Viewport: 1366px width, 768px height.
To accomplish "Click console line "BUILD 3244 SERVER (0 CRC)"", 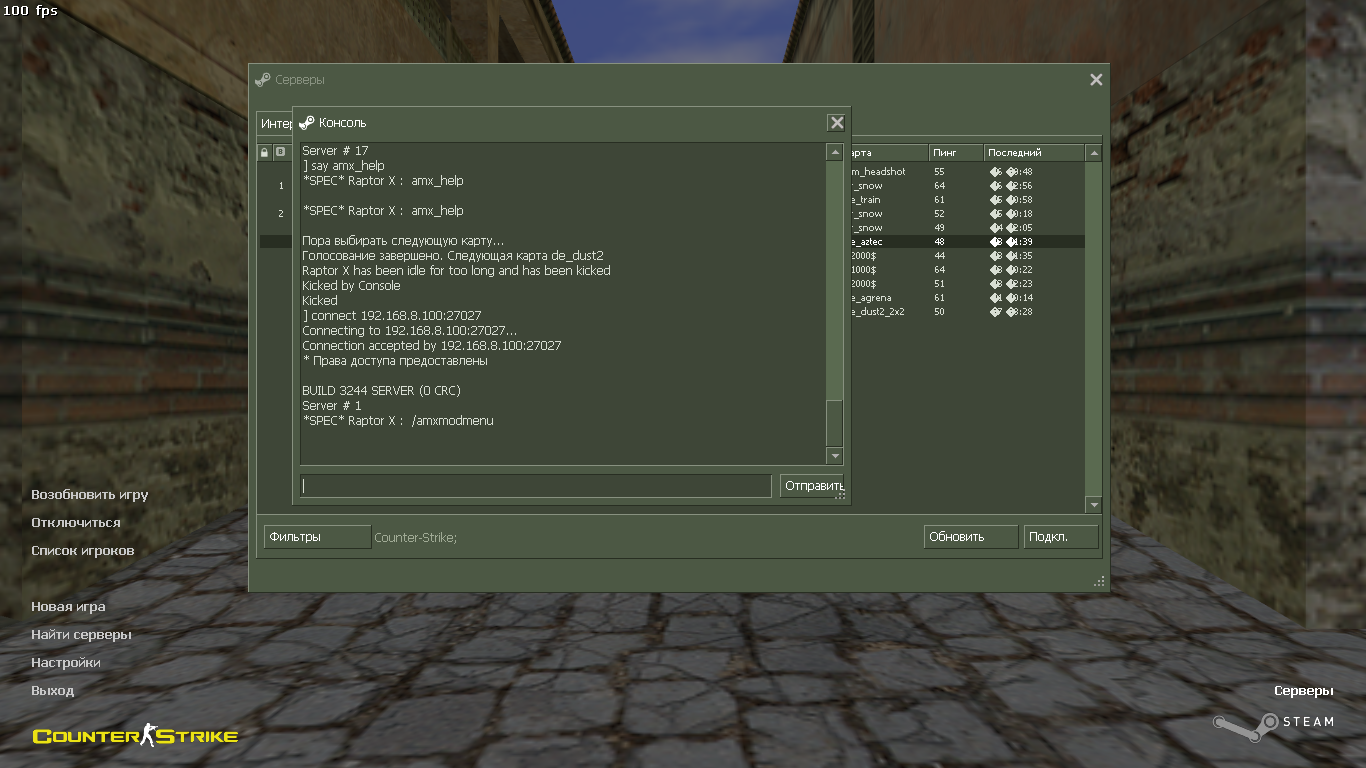I will [381, 391].
